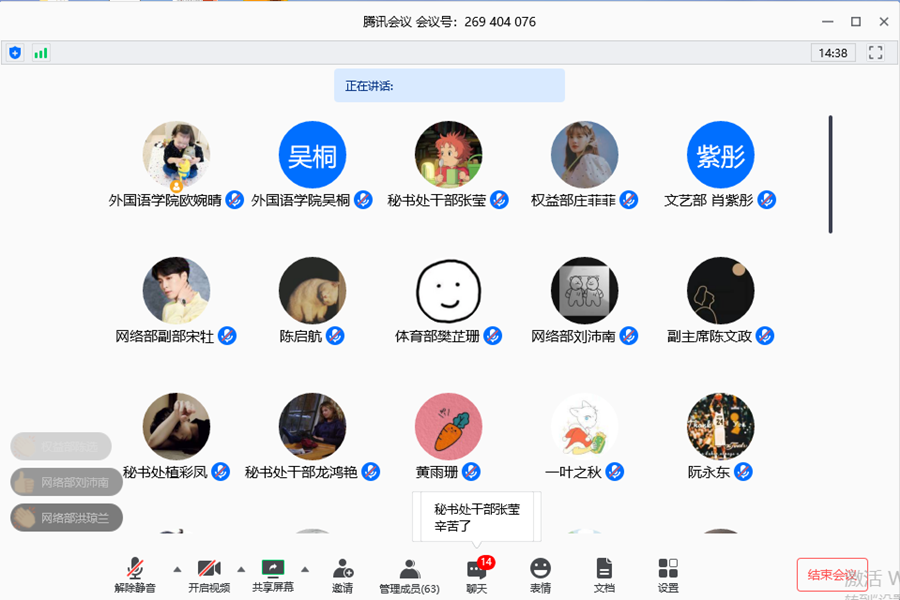Open the 设置 settings

[x=668, y=575]
